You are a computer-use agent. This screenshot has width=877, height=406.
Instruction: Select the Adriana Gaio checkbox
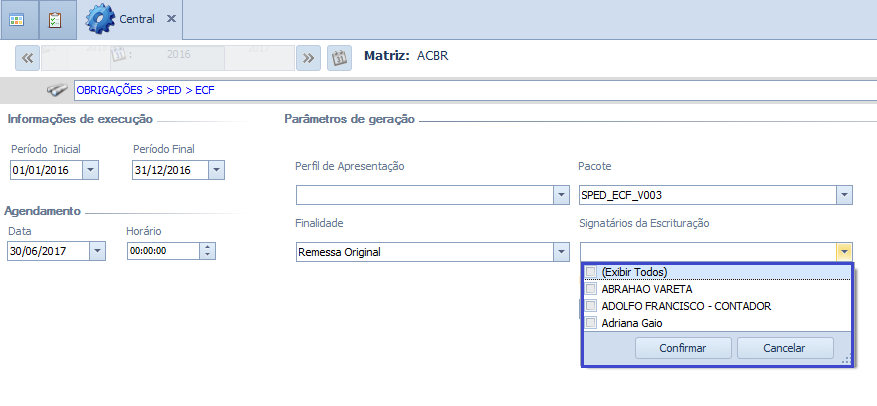pyautogui.click(x=592, y=323)
